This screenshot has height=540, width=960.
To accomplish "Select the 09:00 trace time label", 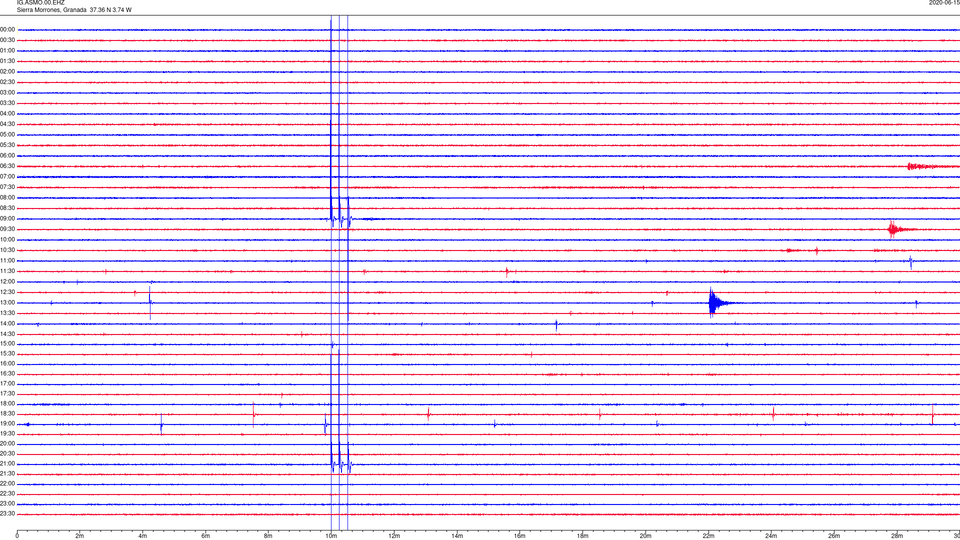I will pyautogui.click(x=7, y=219).
